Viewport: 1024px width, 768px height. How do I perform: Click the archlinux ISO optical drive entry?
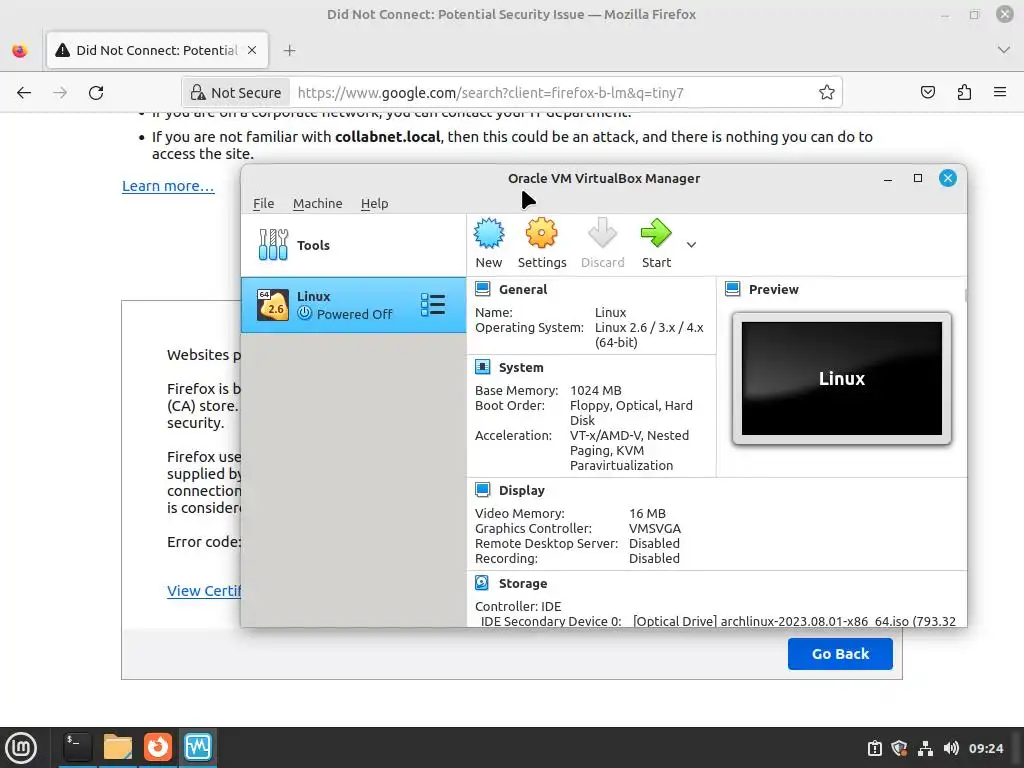(794, 621)
